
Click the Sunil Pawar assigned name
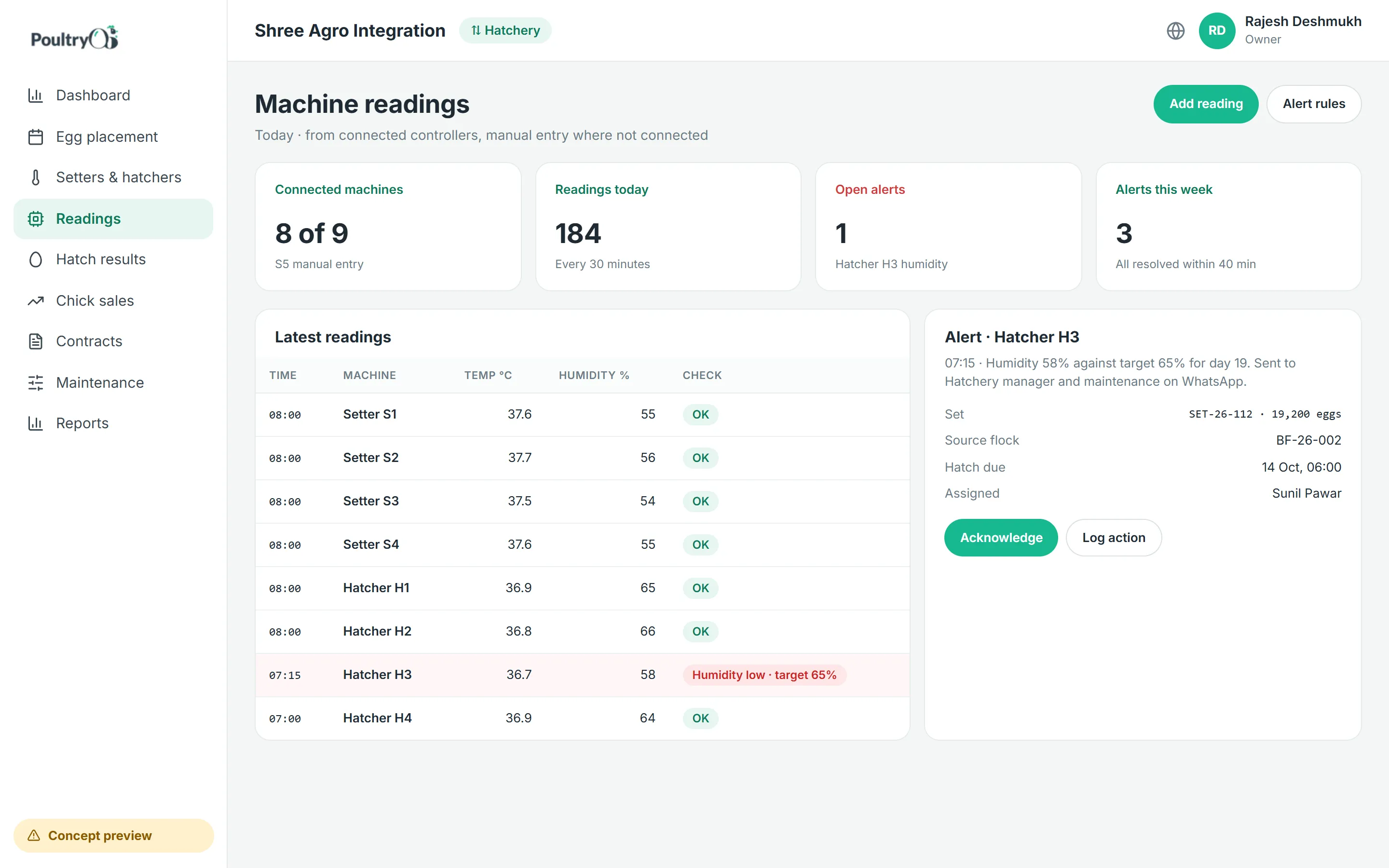point(1307,493)
